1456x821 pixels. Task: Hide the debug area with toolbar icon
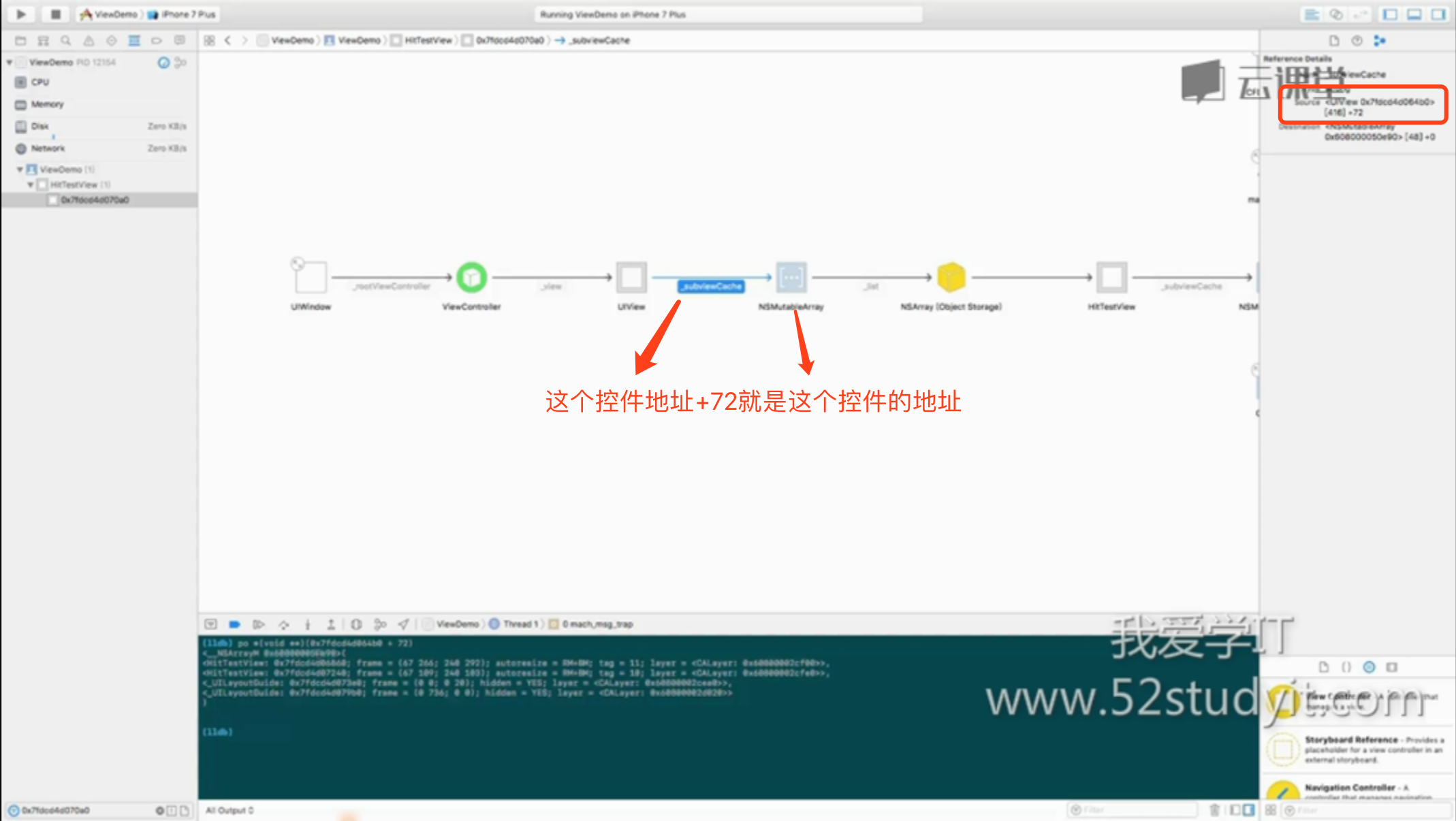pos(210,624)
